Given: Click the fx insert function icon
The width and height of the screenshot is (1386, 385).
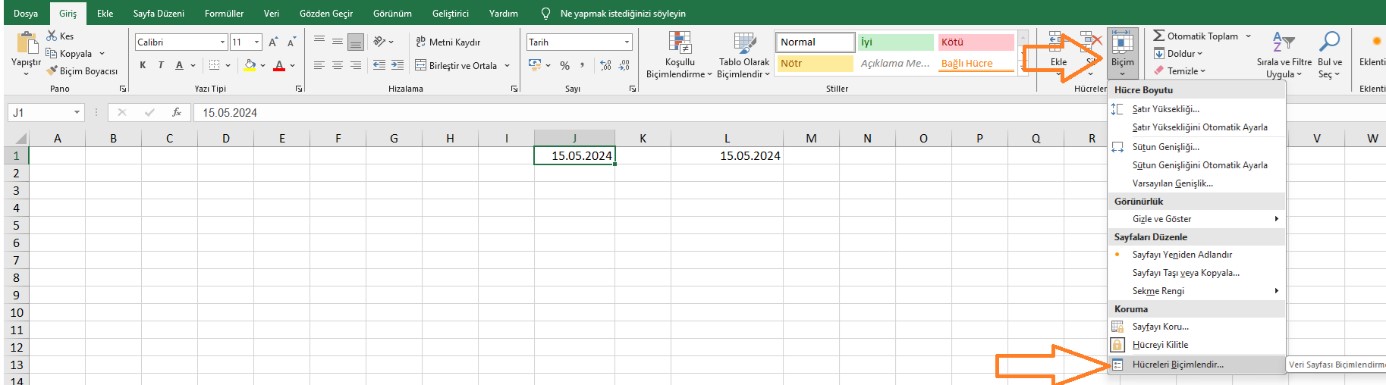Looking at the screenshot, I should click(x=176, y=112).
